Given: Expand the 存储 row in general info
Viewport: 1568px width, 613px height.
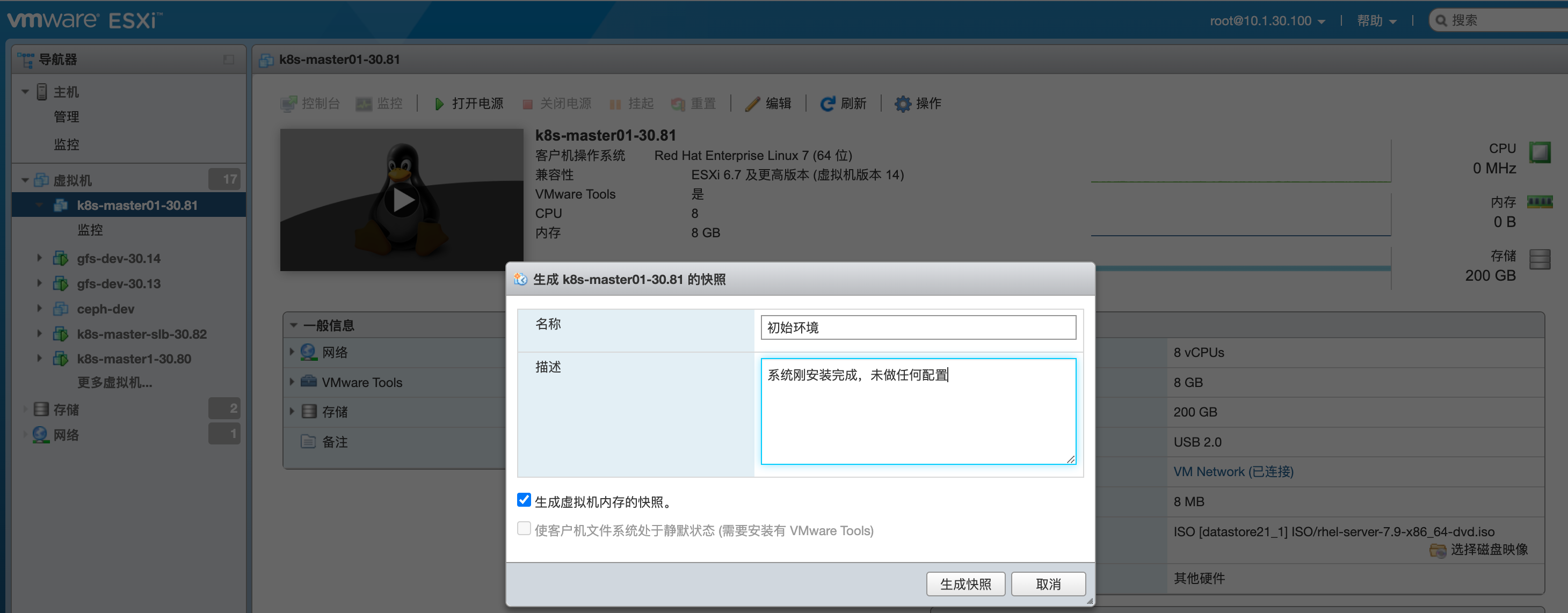Looking at the screenshot, I should click(292, 412).
